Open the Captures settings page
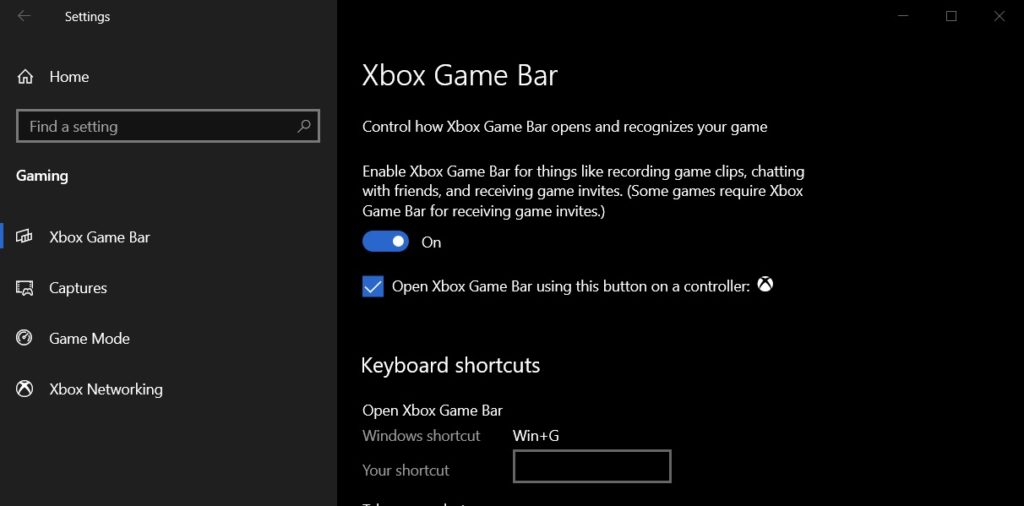1024x506 pixels. coord(78,288)
